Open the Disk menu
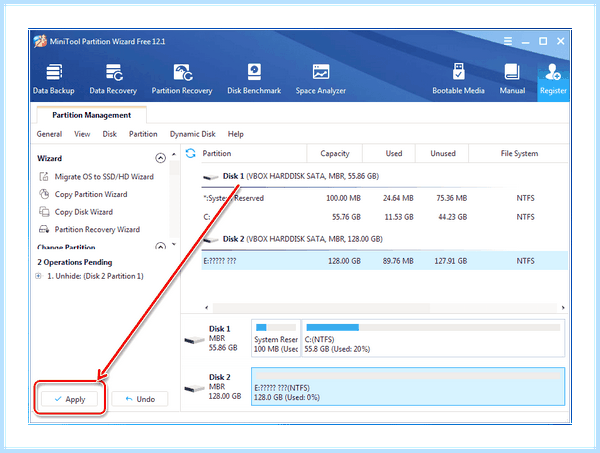 [x=109, y=134]
